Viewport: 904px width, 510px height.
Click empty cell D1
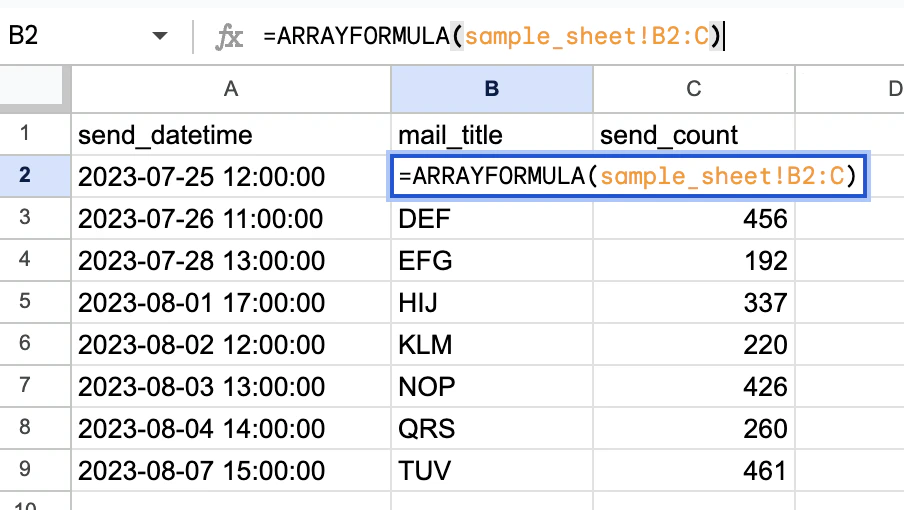point(850,134)
